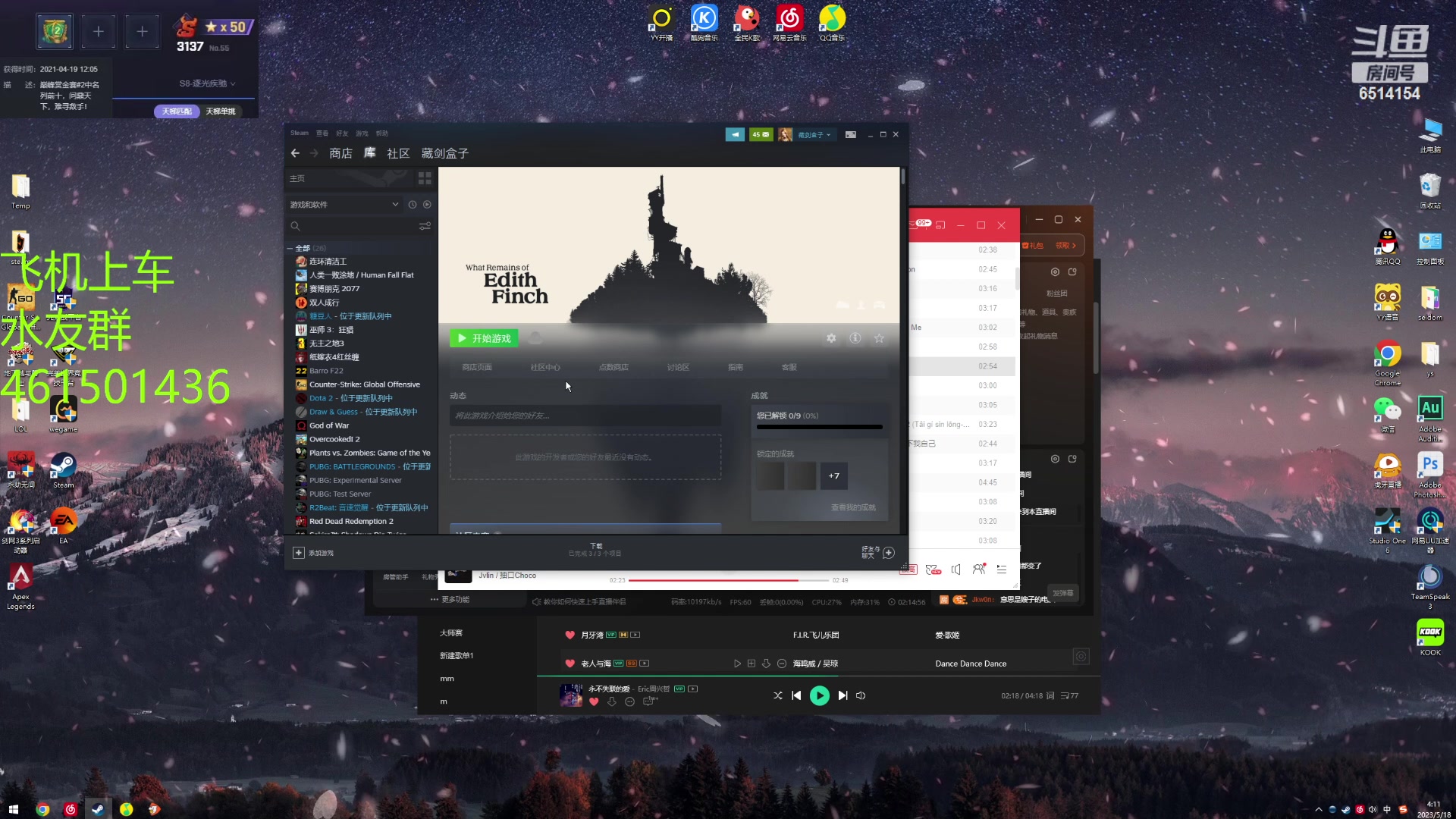Open the game info icon in Steam

[x=855, y=338]
